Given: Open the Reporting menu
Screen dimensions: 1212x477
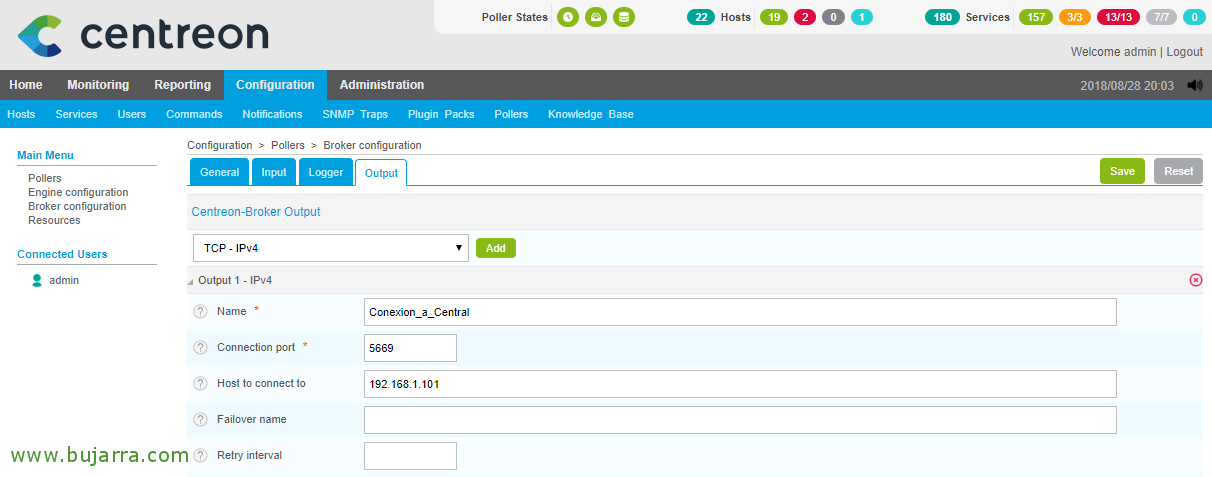Looking at the screenshot, I should 183,85.
